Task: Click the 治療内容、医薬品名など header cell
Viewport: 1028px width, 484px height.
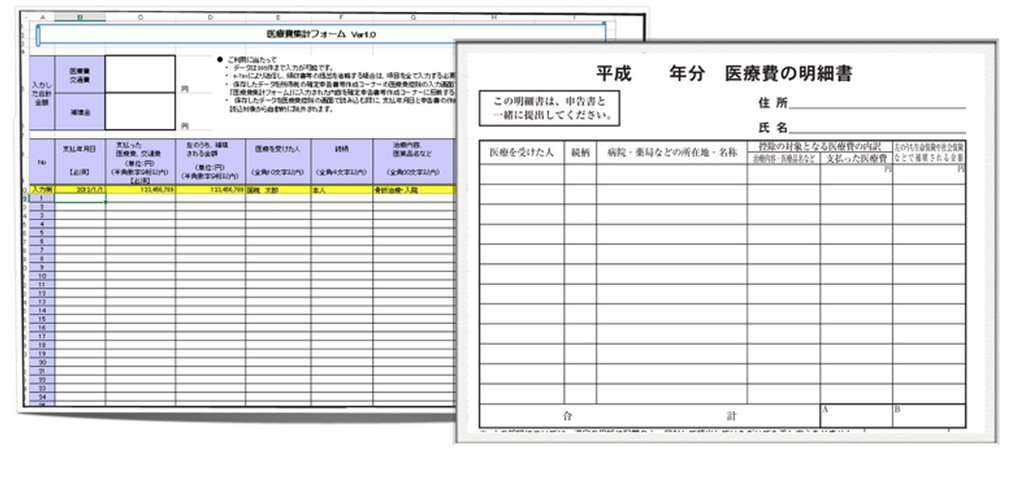Action: click(414, 161)
